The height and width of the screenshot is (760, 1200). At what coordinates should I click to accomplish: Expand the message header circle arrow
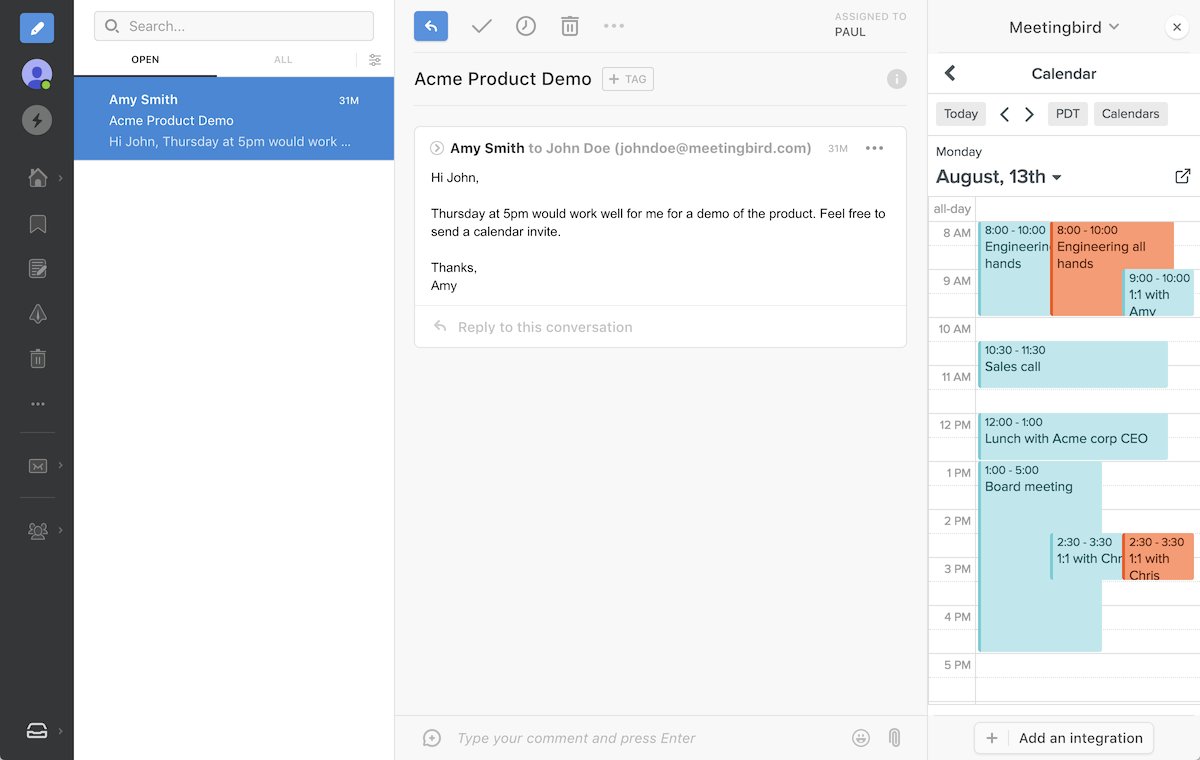click(437, 148)
